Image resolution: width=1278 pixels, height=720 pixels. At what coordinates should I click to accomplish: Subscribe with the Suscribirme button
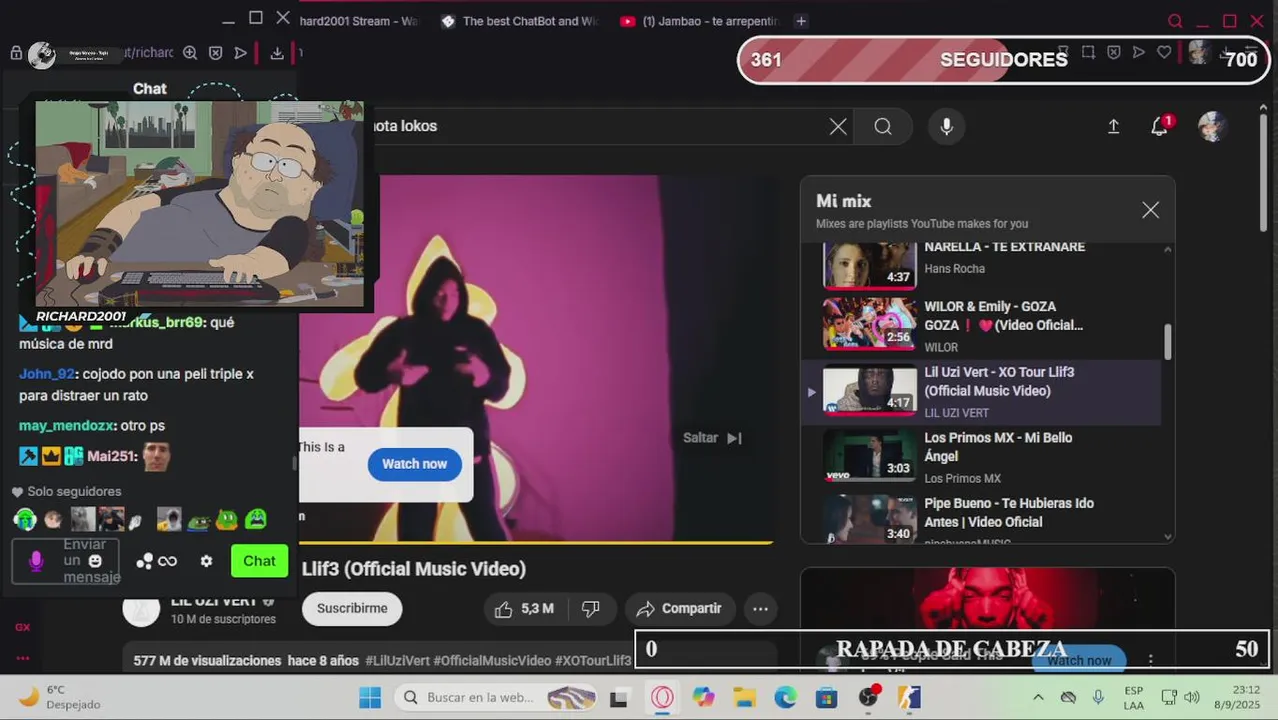[x=352, y=609]
